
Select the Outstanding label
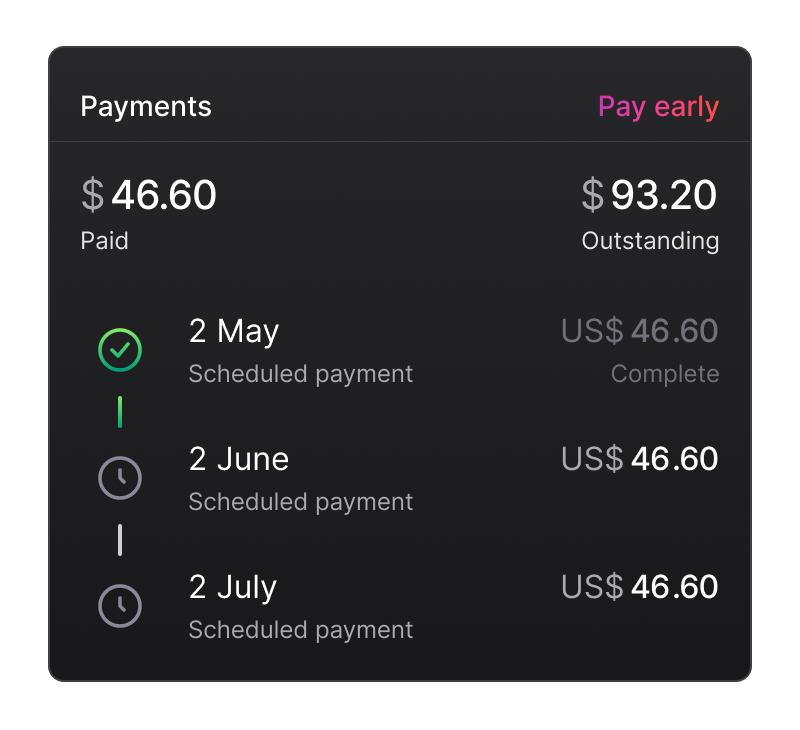[x=650, y=241]
